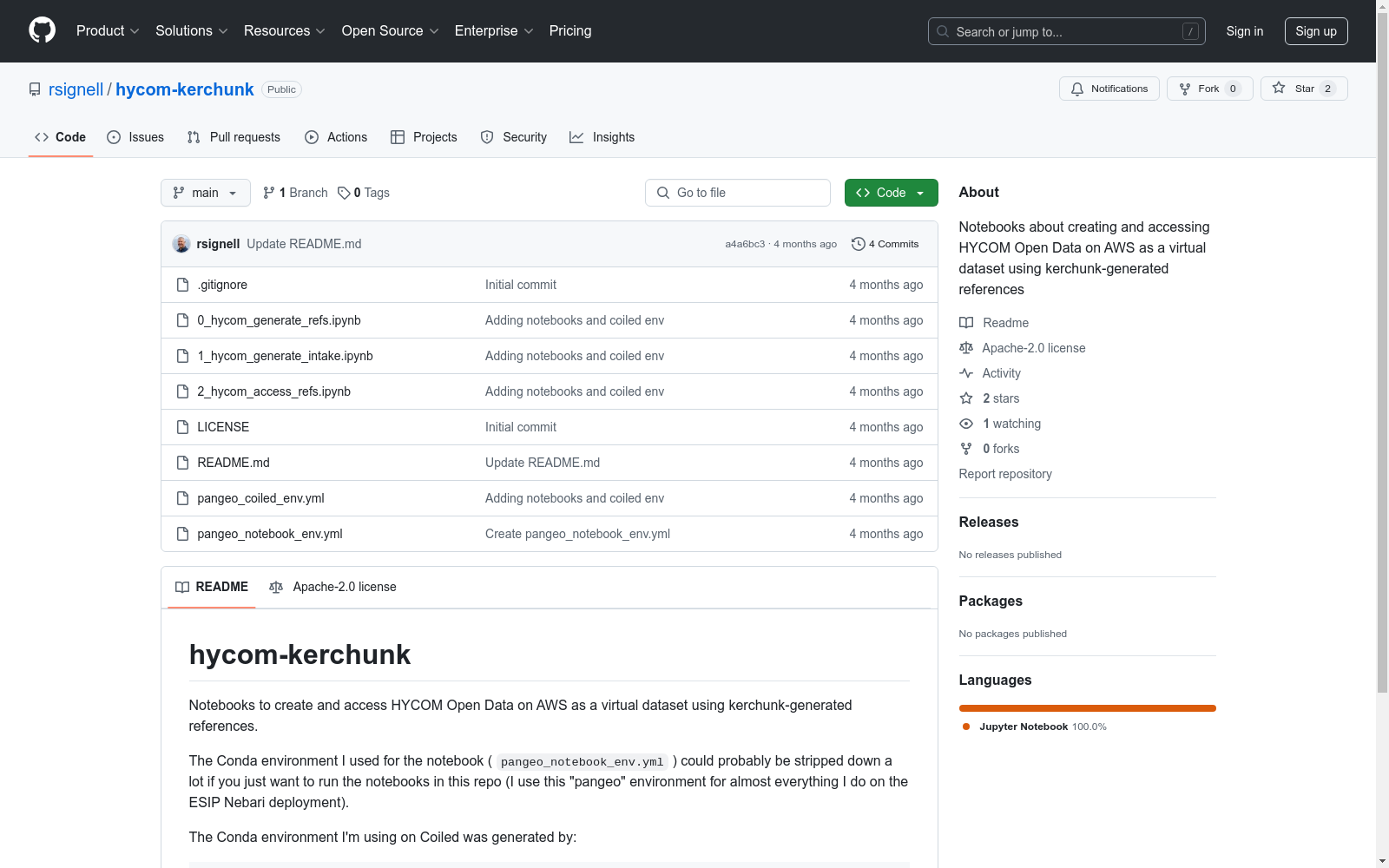
Task: Switch to the Issues tab
Action: pyautogui.click(x=135, y=137)
